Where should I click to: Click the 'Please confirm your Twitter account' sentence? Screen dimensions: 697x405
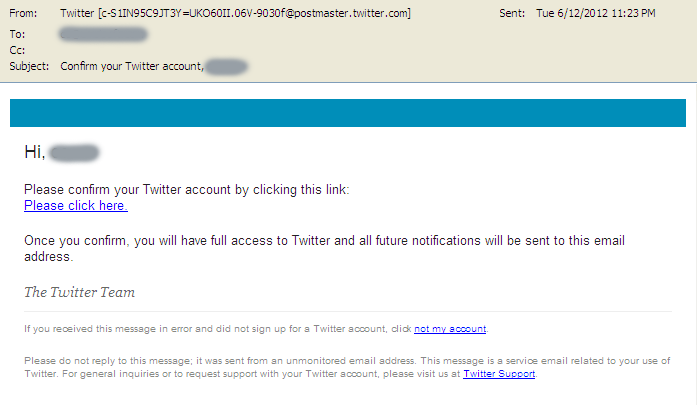click(187, 190)
